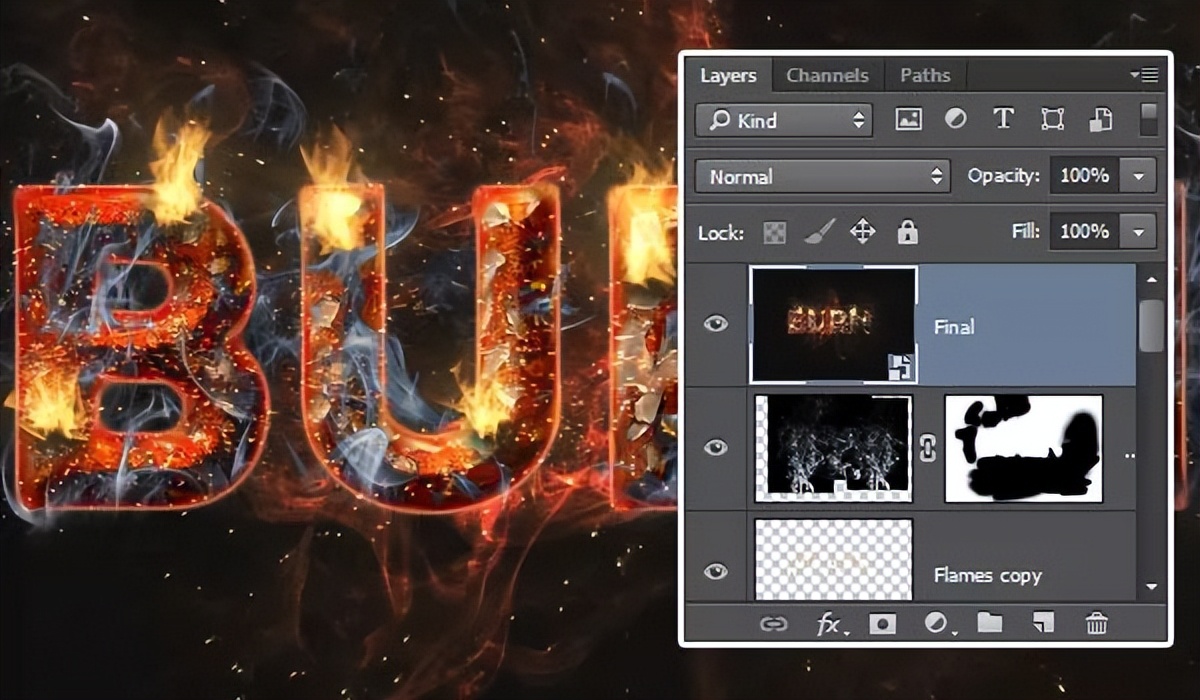The height and width of the screenshot is (700, 1200).
Task: Open the Kind filter dropdown
Action: 784,120
